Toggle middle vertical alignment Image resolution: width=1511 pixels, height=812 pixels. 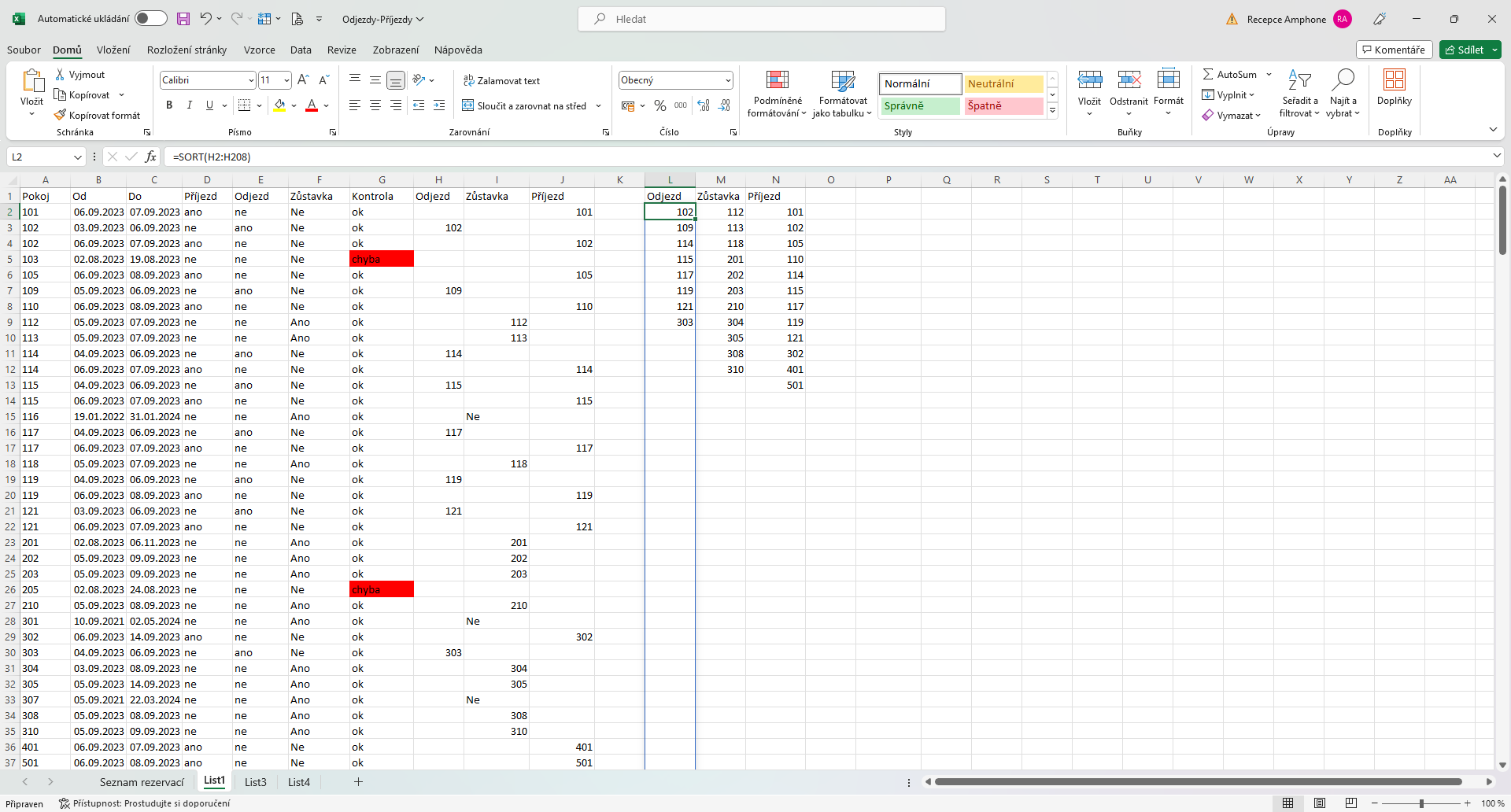(x=375, y=80)
